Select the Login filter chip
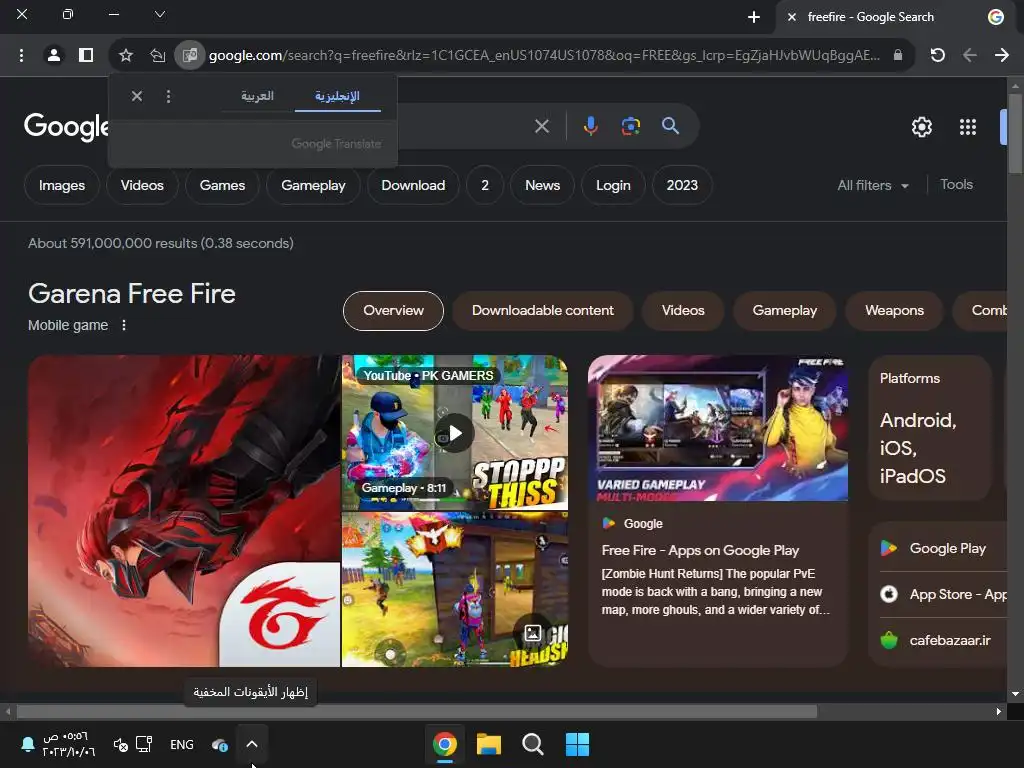 [613, 185]
